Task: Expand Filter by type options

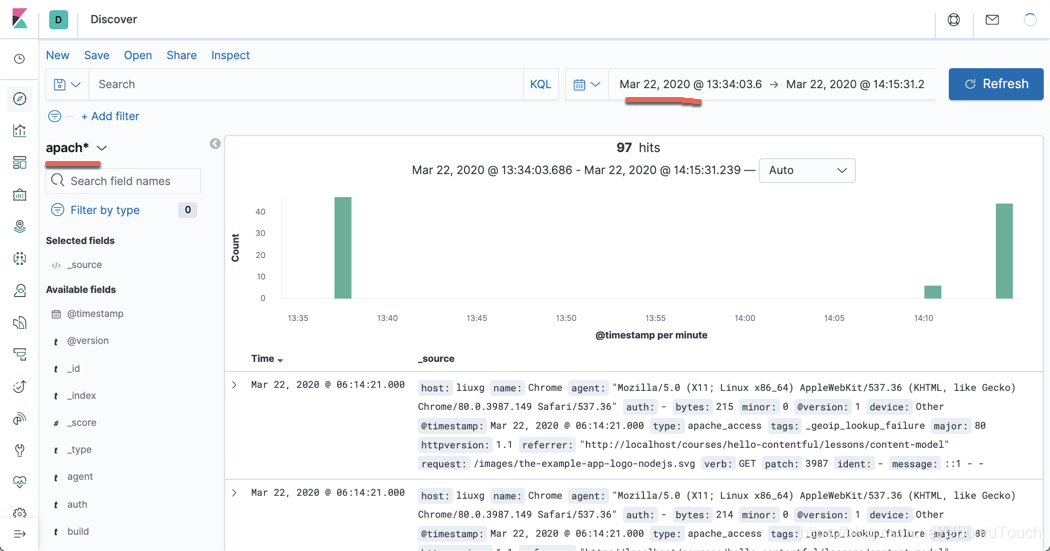Action: click(x=123, y=210)
